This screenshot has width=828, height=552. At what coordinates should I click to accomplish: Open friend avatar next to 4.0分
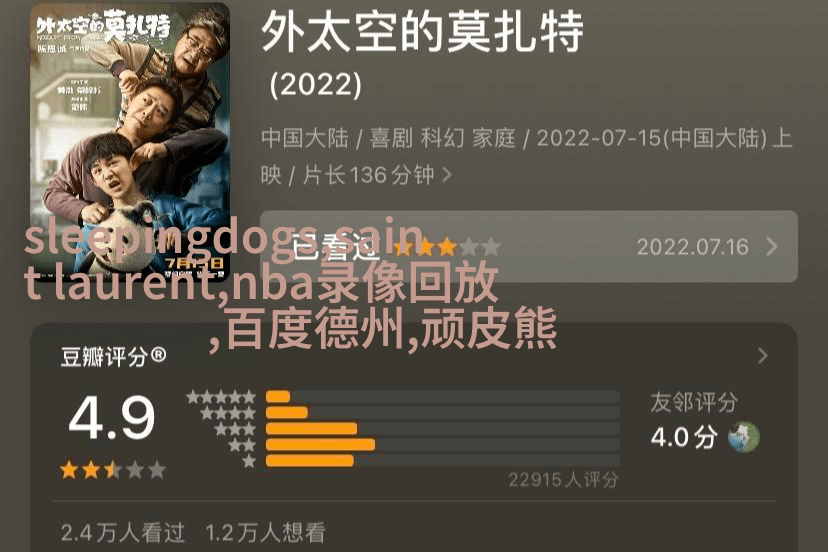click(x=744, y=437)
